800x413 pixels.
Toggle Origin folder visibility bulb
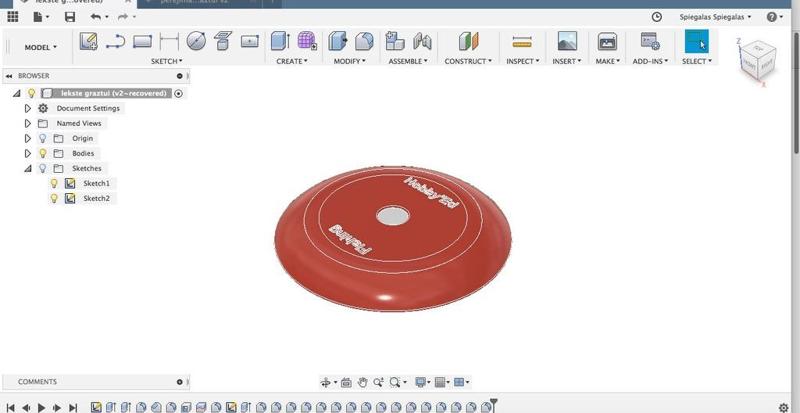[x=43, y=138]
